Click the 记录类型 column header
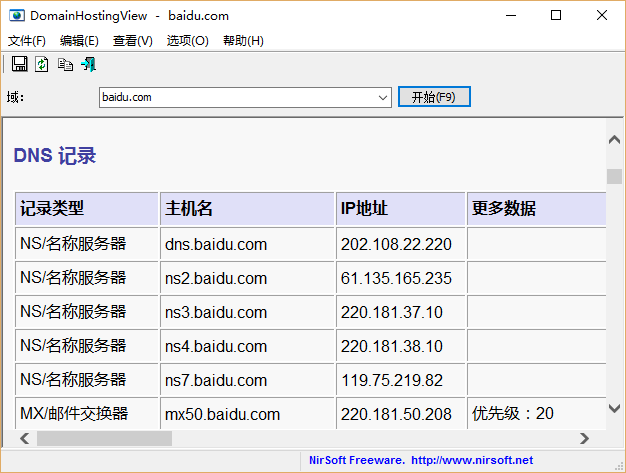 87,209
